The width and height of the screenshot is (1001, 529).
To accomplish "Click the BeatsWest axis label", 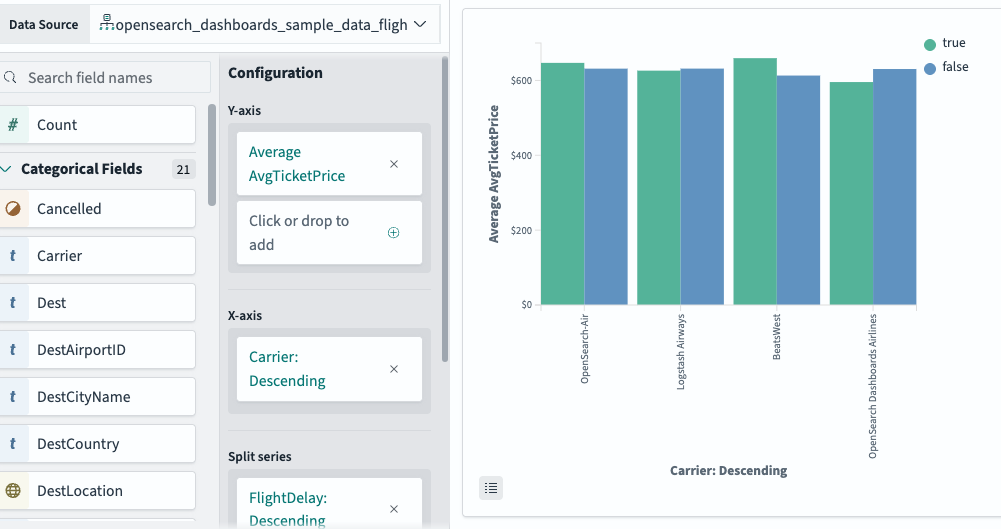I will point(777,337).
